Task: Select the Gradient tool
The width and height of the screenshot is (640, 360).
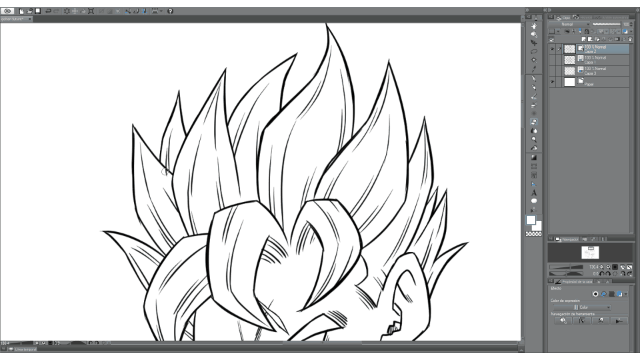Action: point(534,157)
